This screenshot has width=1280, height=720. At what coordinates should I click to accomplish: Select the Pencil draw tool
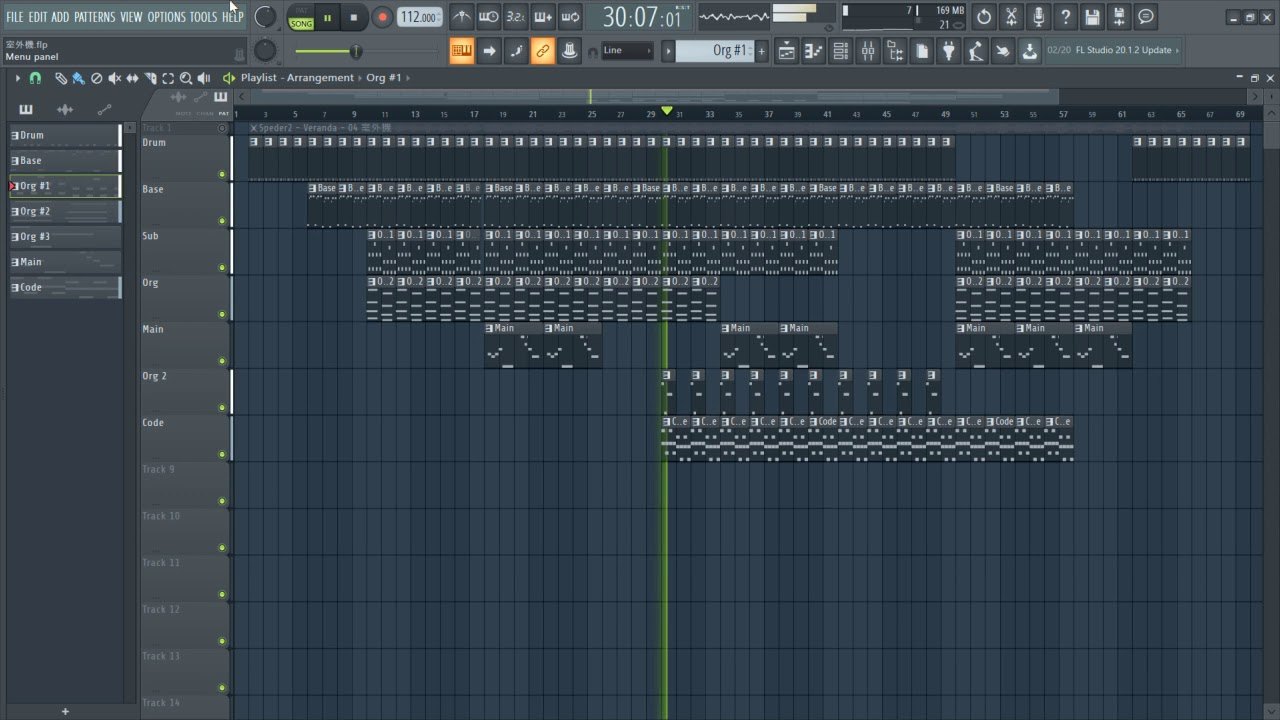(61, 78)
